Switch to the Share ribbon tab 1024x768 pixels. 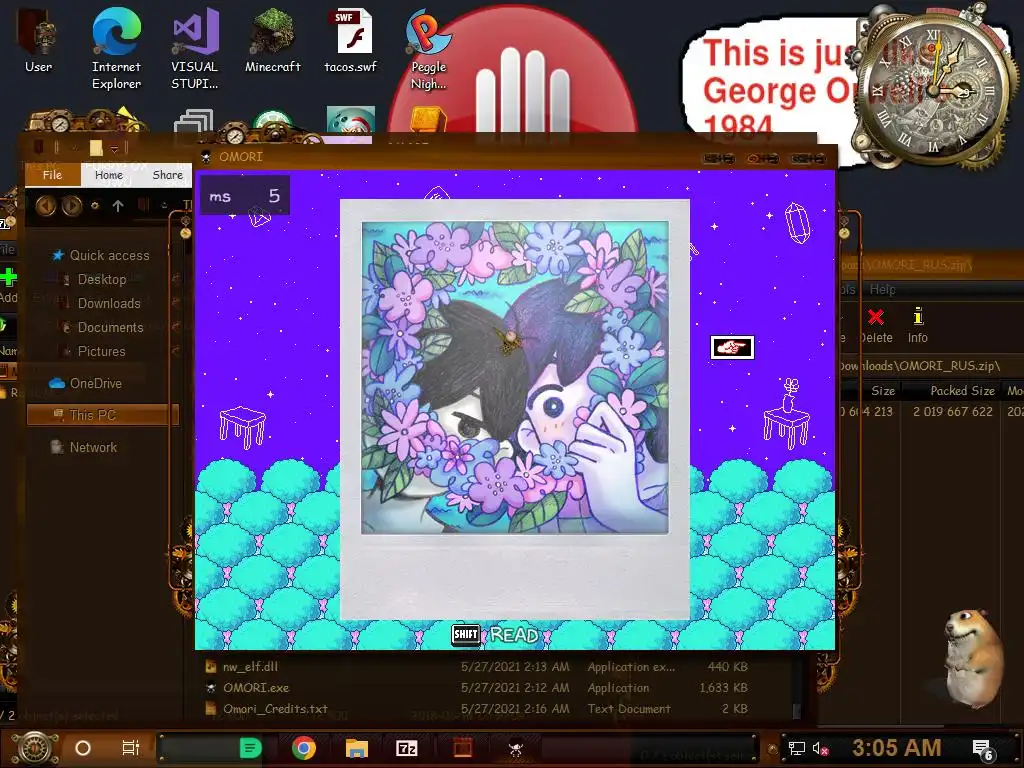[x=167, y=174]
